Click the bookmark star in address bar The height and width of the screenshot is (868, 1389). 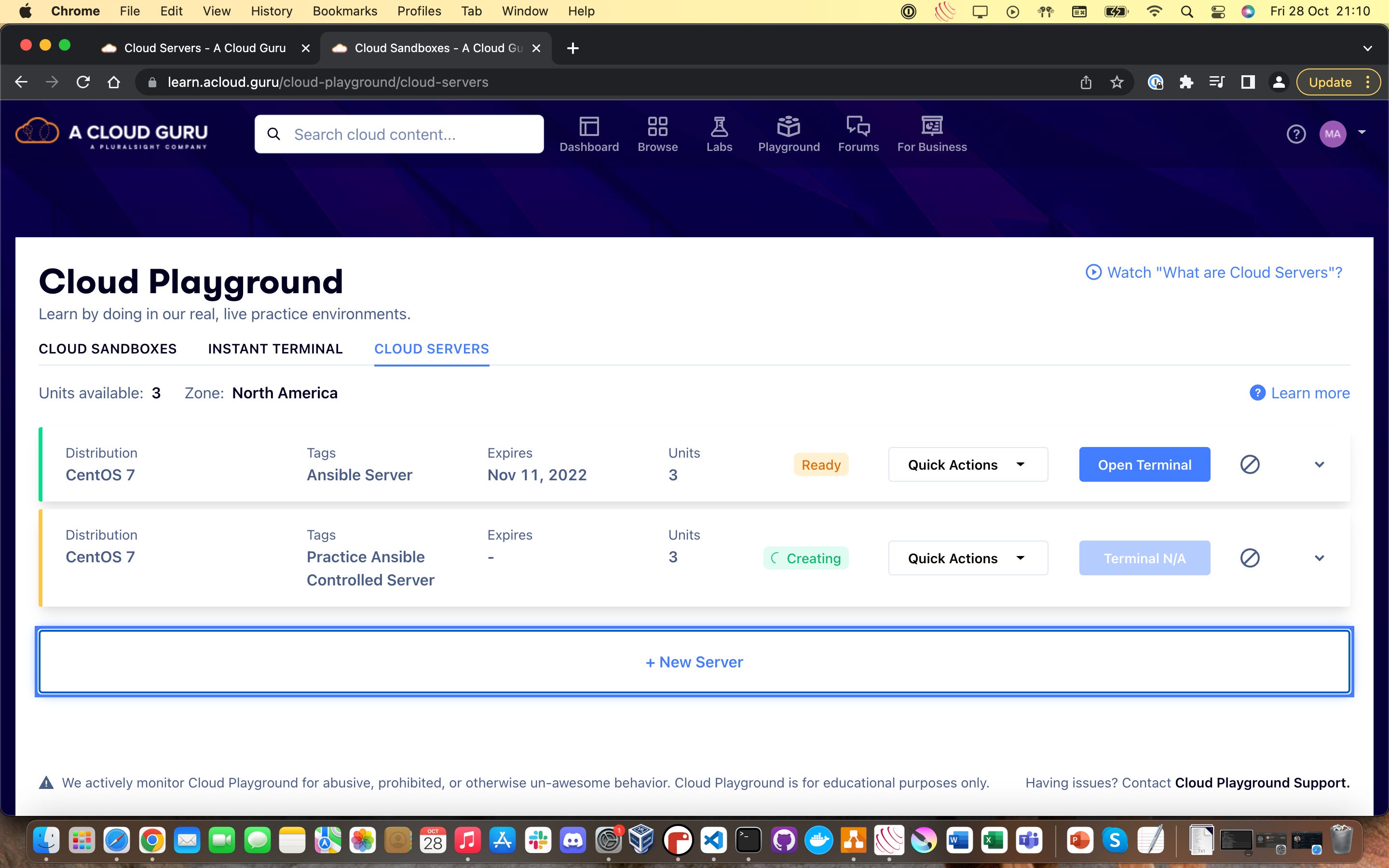click(x=1117, y=82)
